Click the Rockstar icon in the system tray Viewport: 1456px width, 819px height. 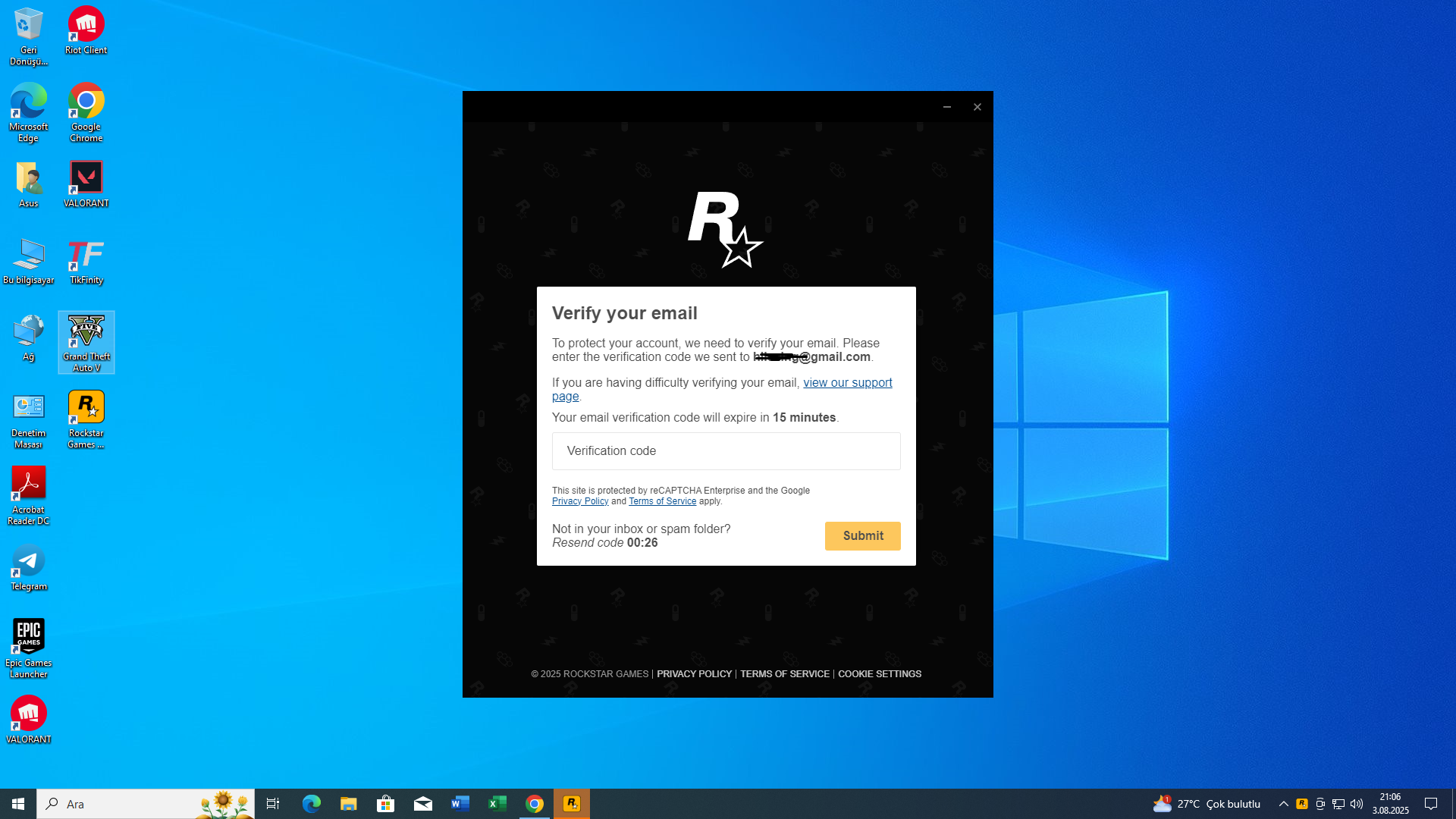1302,804
